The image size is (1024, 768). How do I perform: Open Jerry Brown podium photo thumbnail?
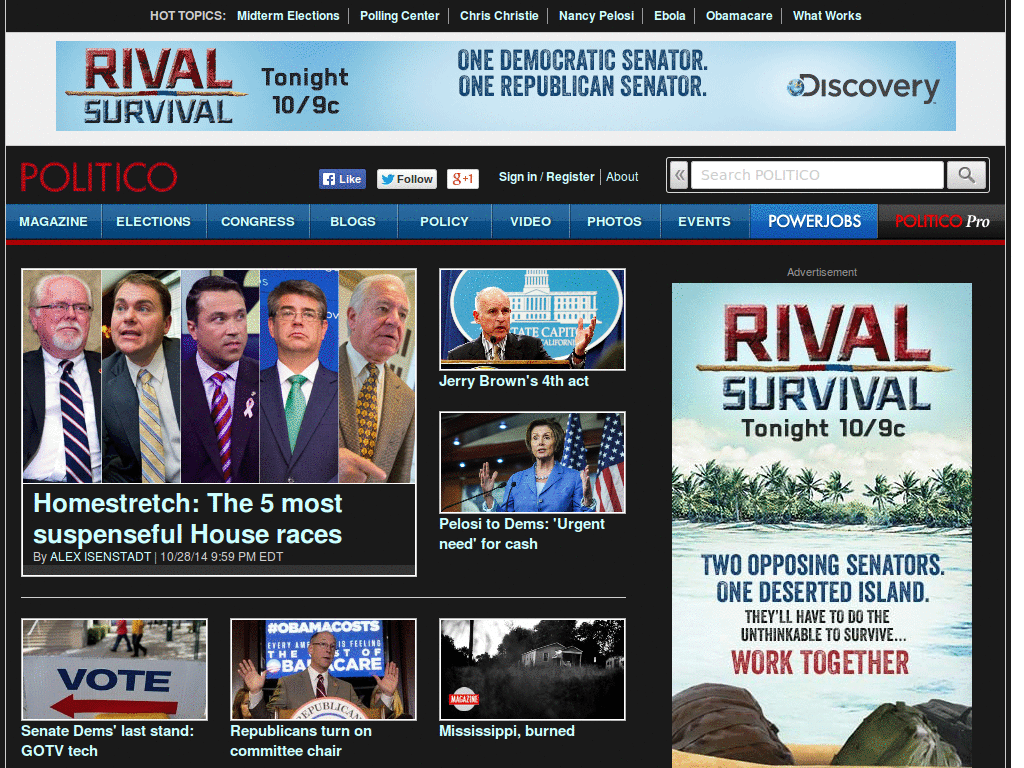click(532, 319)
